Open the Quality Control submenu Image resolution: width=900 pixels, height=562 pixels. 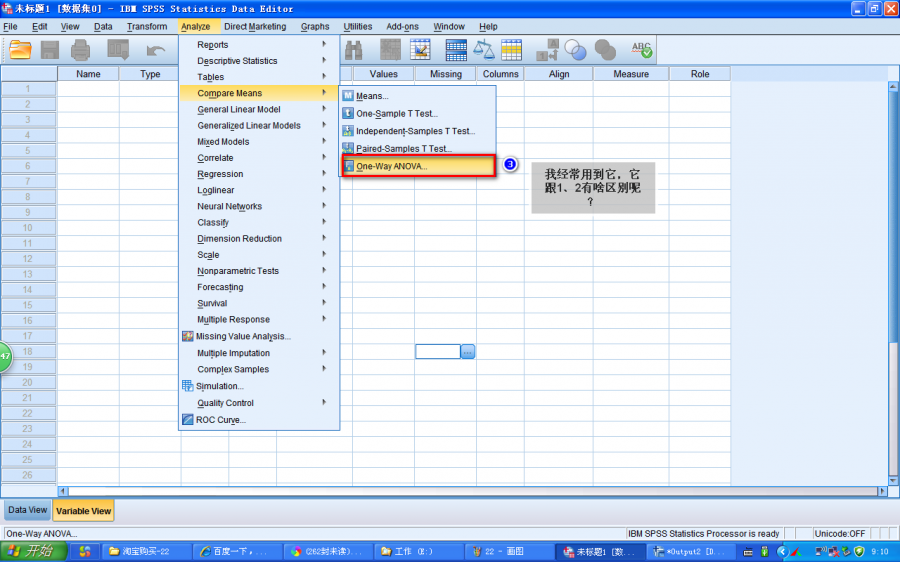click(259, 402)
